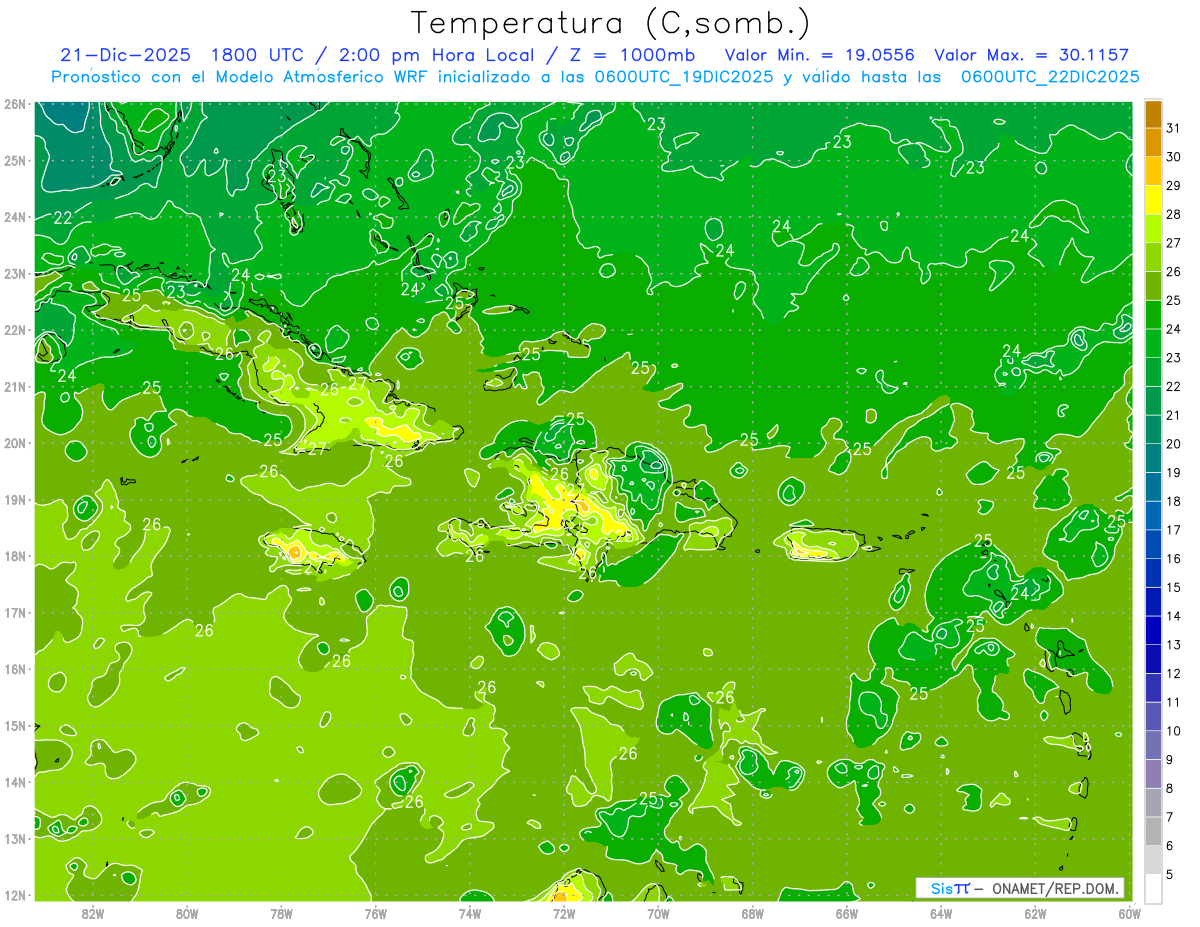Click the latitude label "24N"
Viewport: 1200px width, 927px height.
[15, 217]
